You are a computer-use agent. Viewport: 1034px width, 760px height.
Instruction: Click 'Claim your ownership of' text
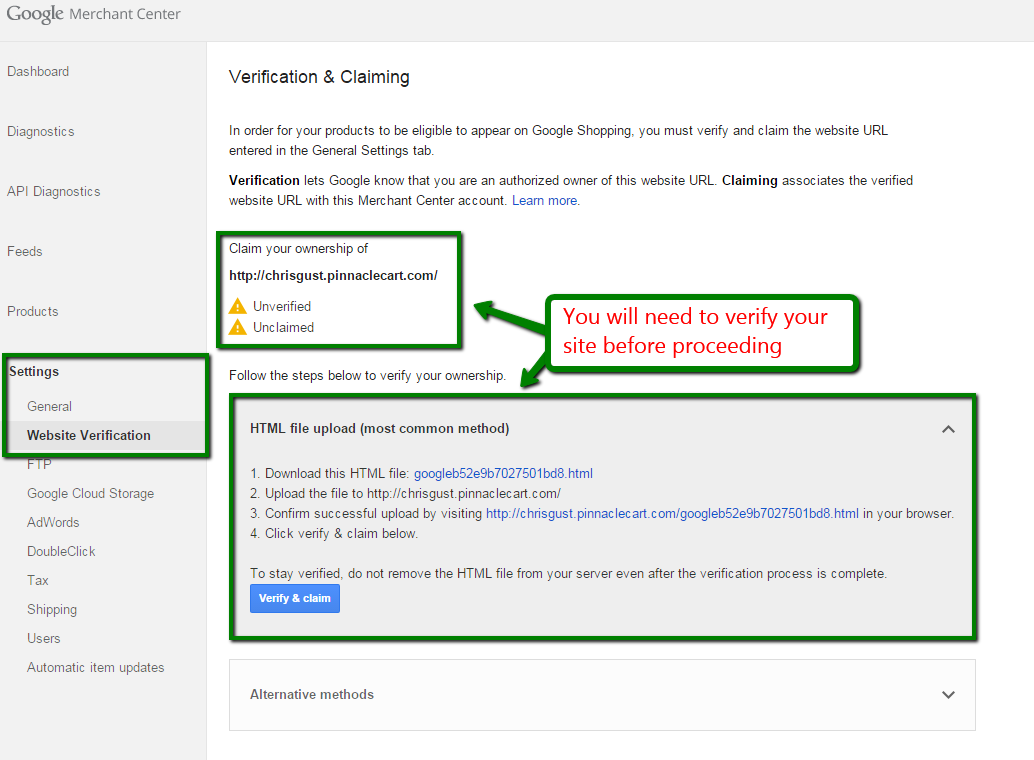point(299,249)
